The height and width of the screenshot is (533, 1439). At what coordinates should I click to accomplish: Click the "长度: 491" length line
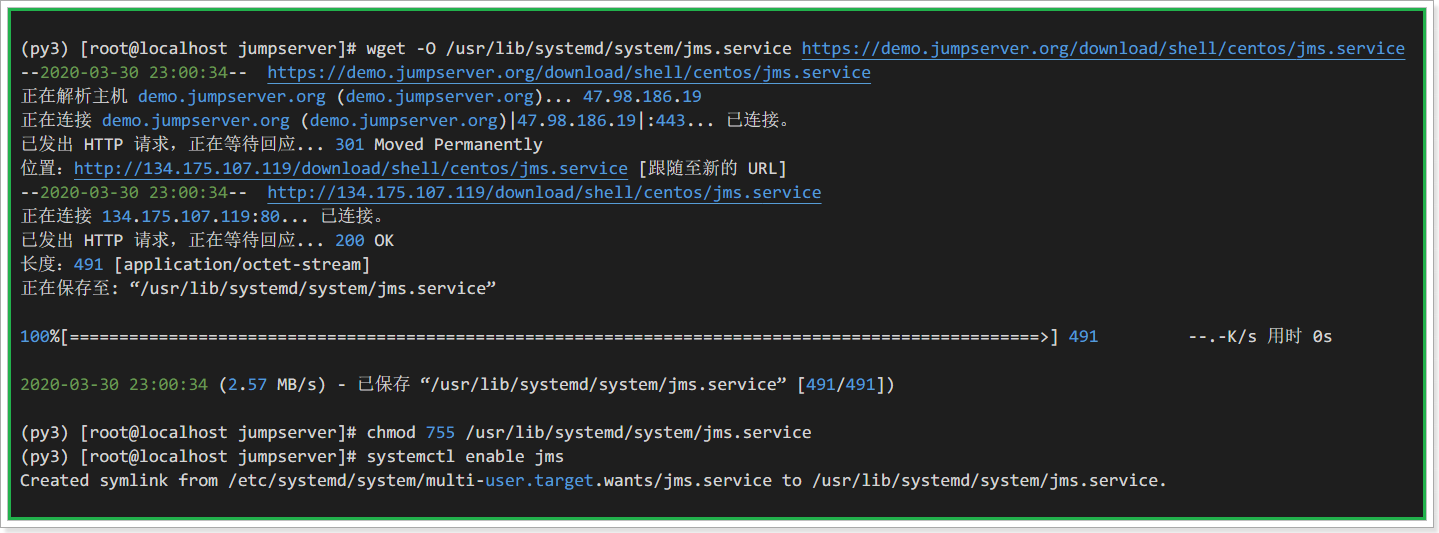coord(195,265)
